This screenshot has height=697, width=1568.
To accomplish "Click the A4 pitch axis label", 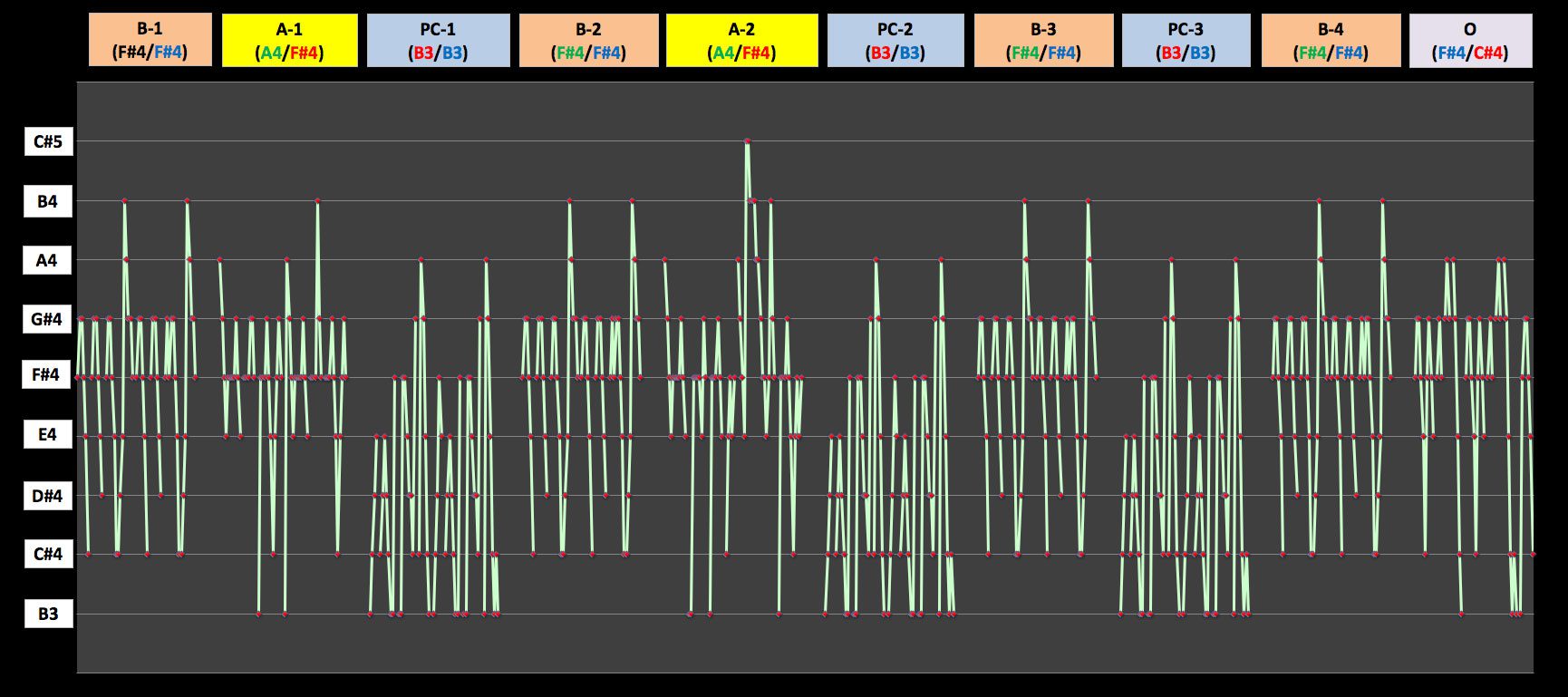I will [47, 261].
